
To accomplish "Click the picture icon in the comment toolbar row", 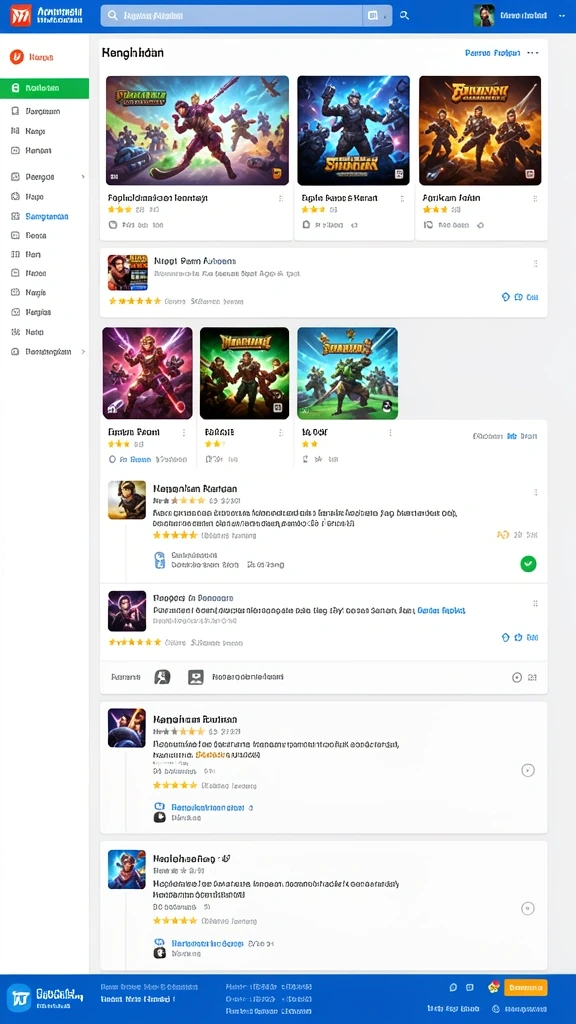I will click(195, 677).
